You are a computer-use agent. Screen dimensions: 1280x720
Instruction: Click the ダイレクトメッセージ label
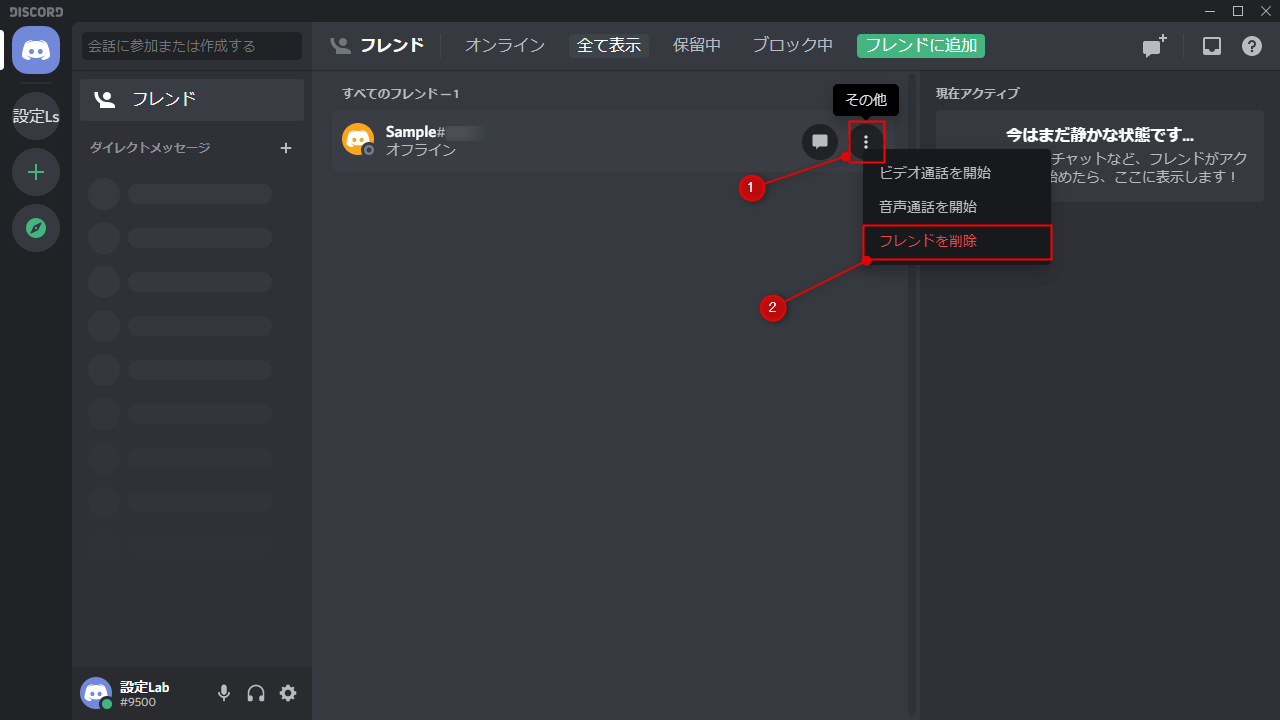tap(150, 148)
